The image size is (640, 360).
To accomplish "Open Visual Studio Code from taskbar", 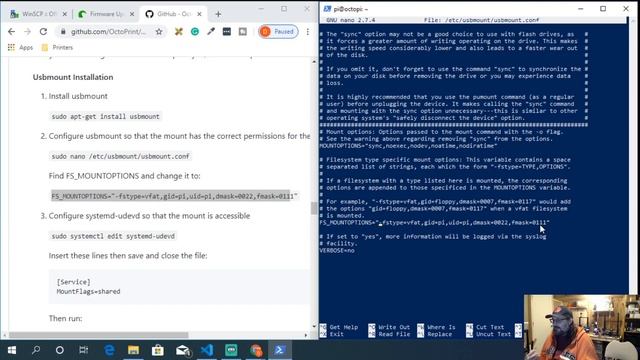I will pyautogui.click(x=207, y=350).
